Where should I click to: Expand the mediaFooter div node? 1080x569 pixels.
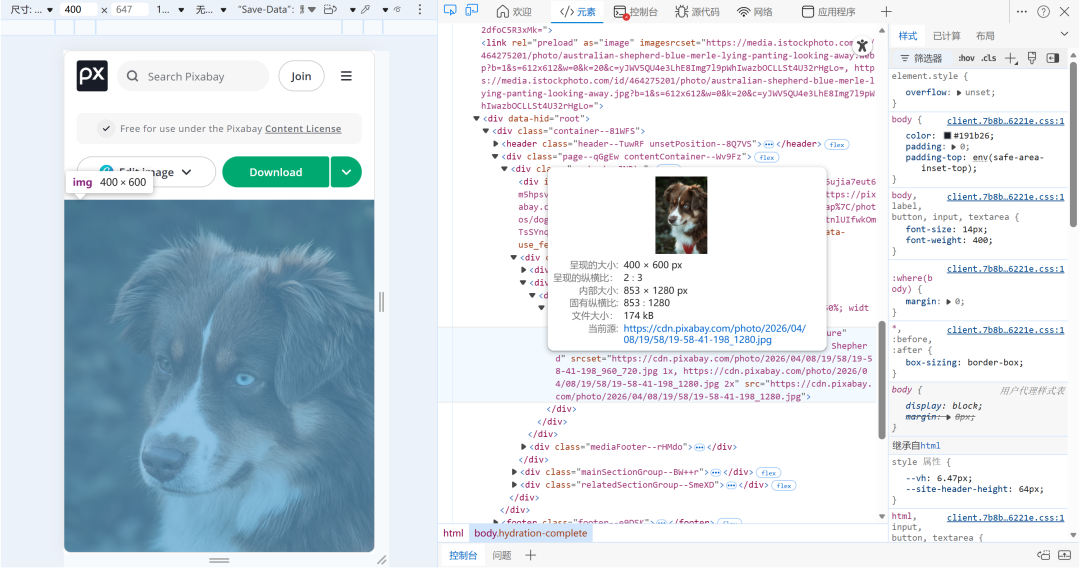524,447
